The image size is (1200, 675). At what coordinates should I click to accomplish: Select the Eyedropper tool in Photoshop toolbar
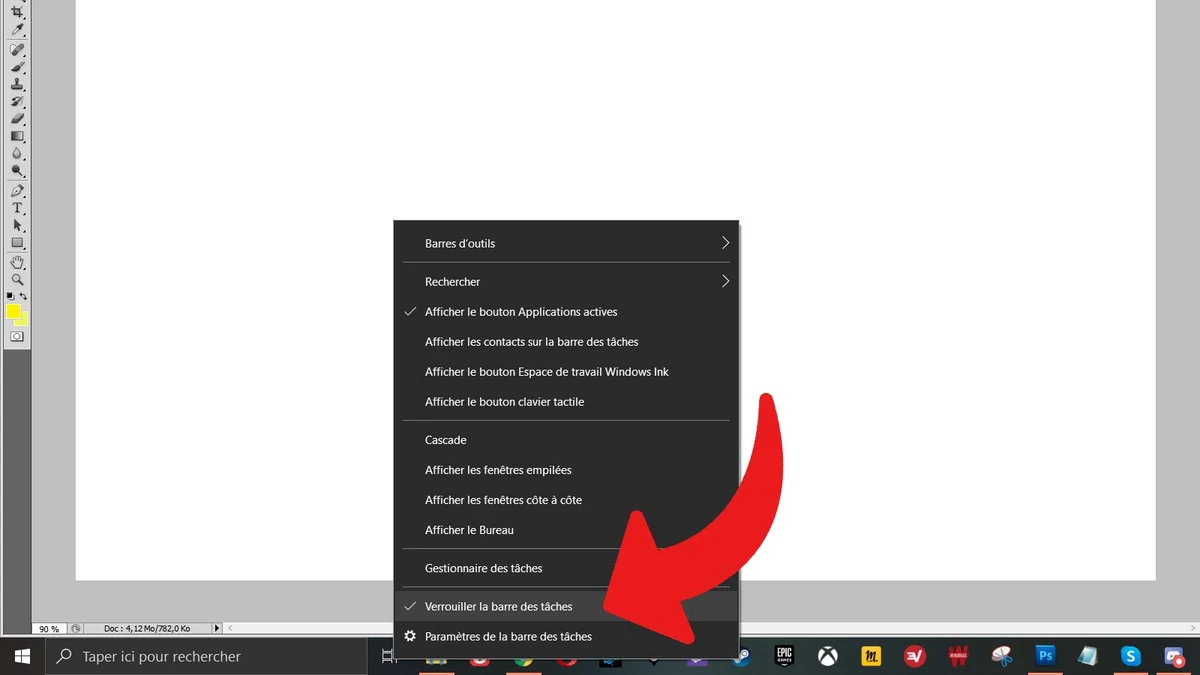(x=17, y=29)
